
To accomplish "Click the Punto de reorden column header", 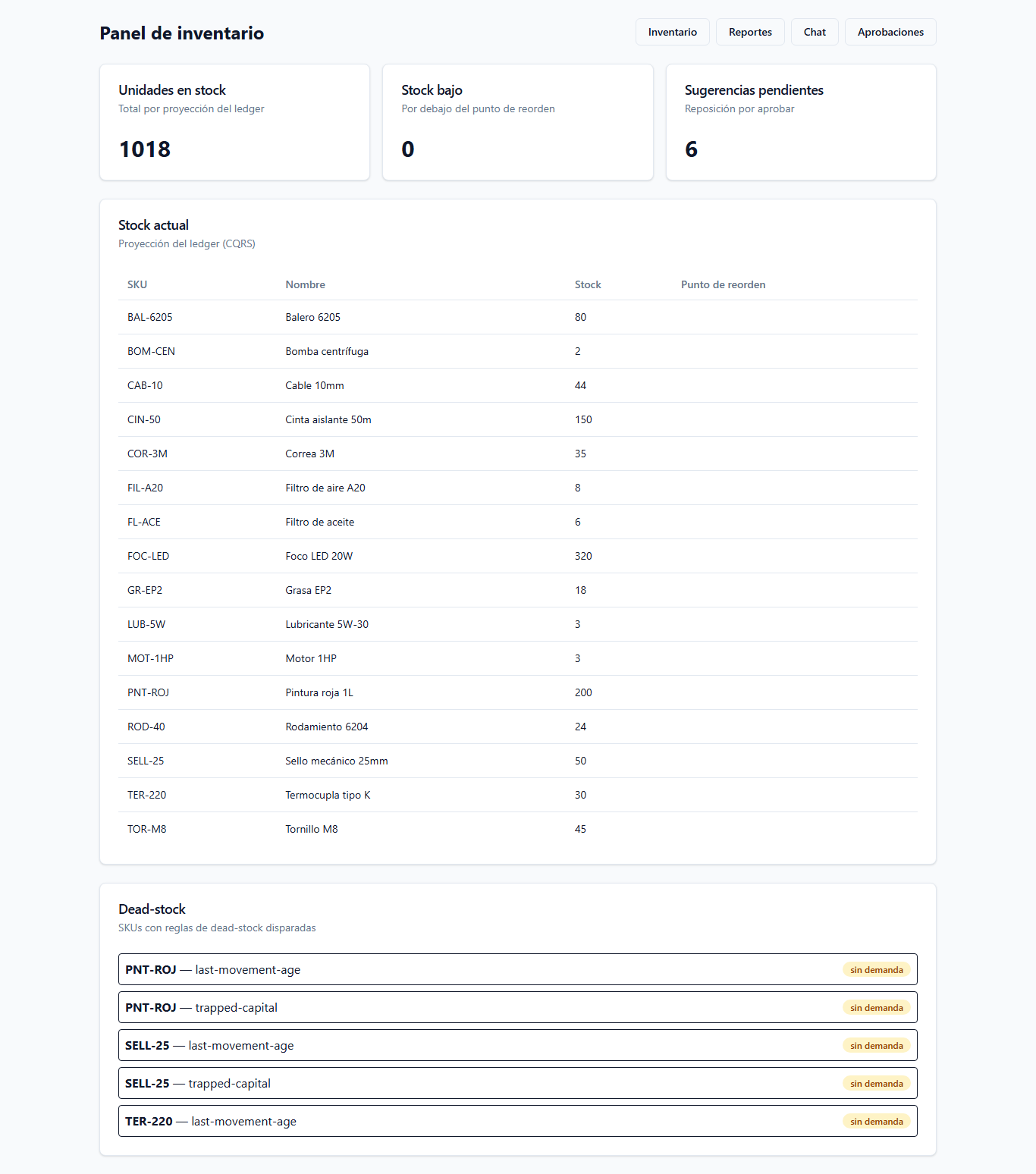I will point(723,284).
